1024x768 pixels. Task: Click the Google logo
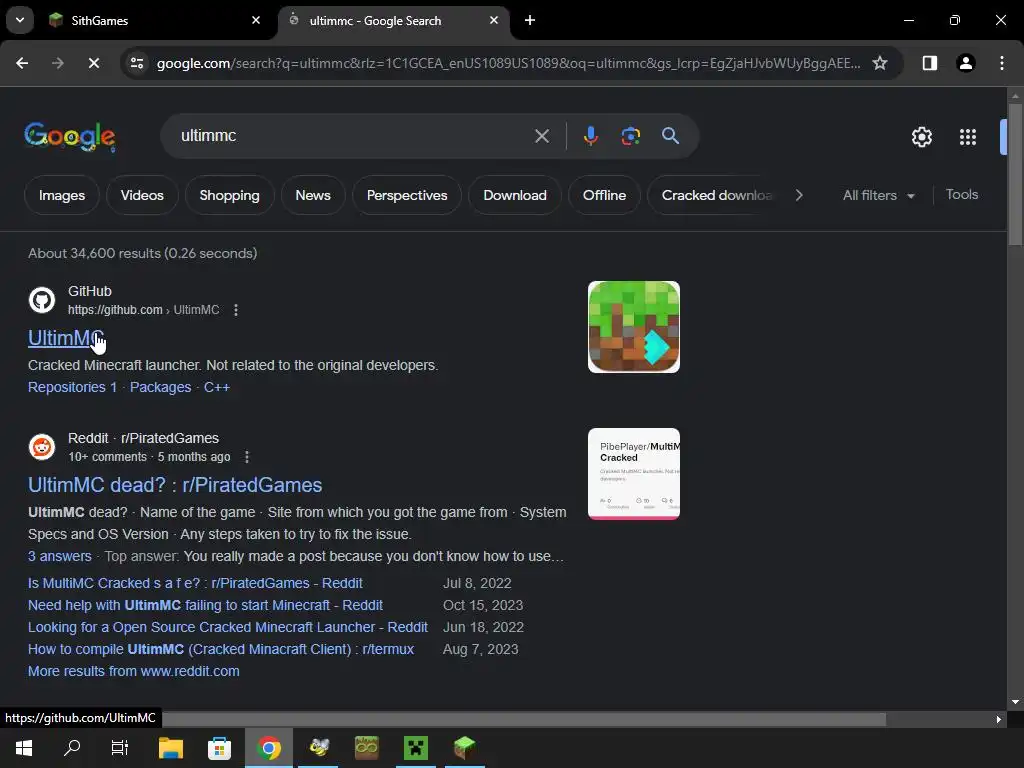click(70, 136)
